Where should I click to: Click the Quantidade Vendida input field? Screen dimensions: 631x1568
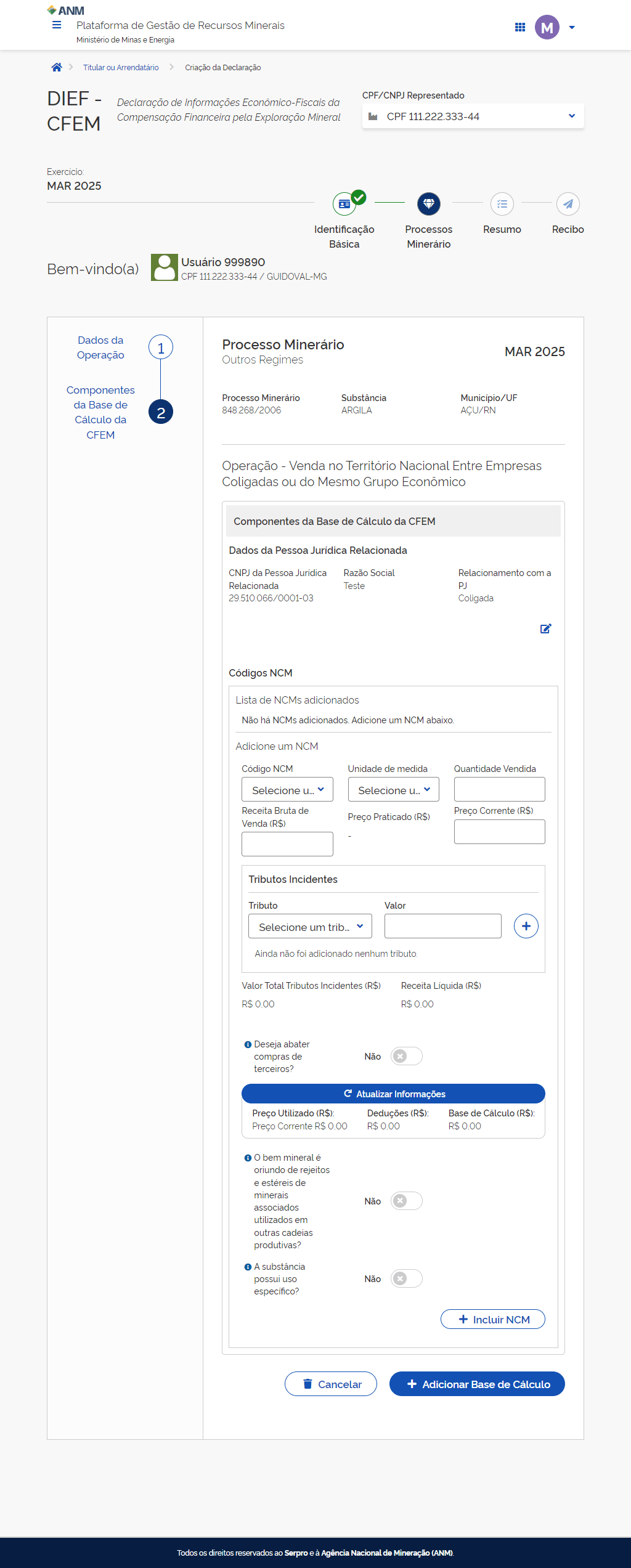499,789
